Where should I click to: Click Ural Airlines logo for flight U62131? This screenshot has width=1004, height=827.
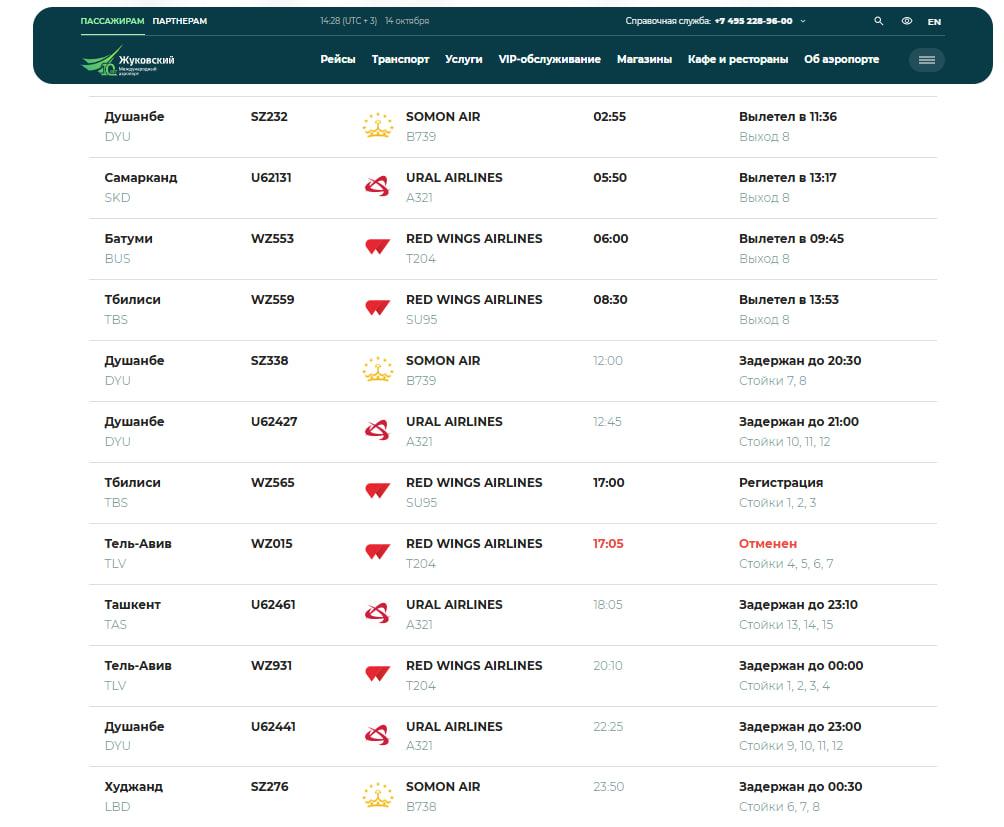378,186
